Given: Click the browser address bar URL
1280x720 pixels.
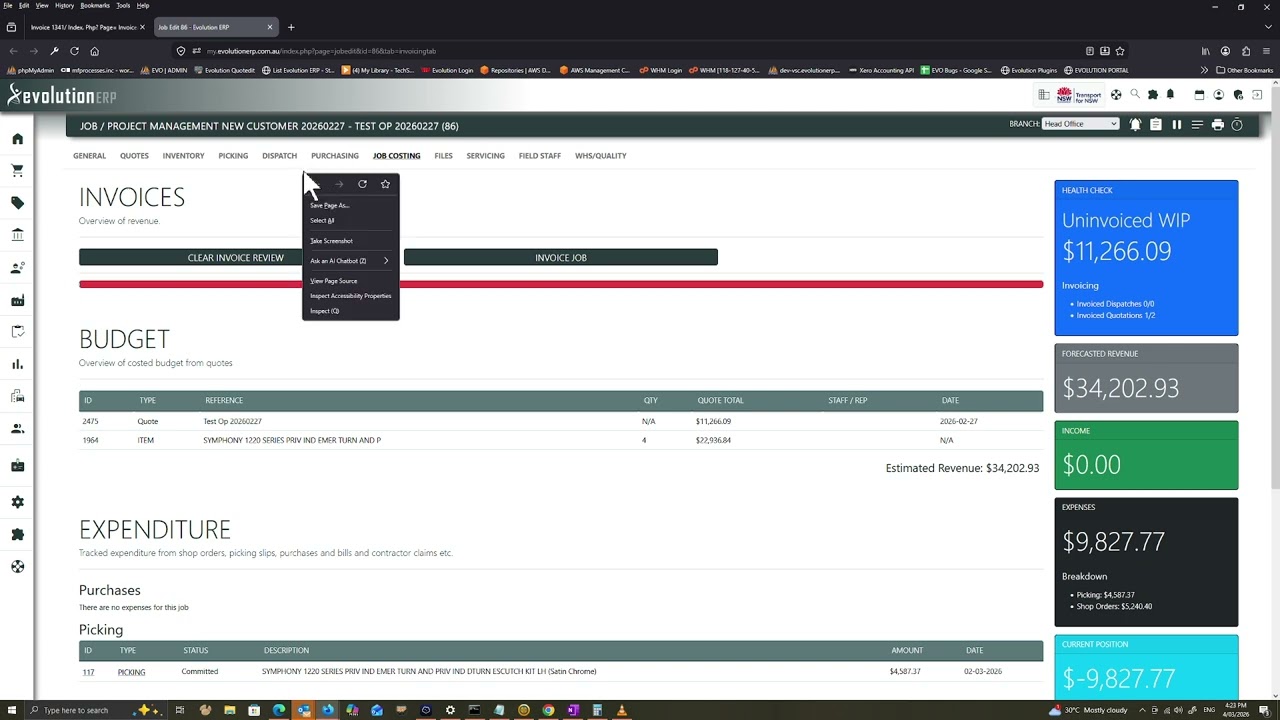Looking at the screenshot, I should point(321,51).
